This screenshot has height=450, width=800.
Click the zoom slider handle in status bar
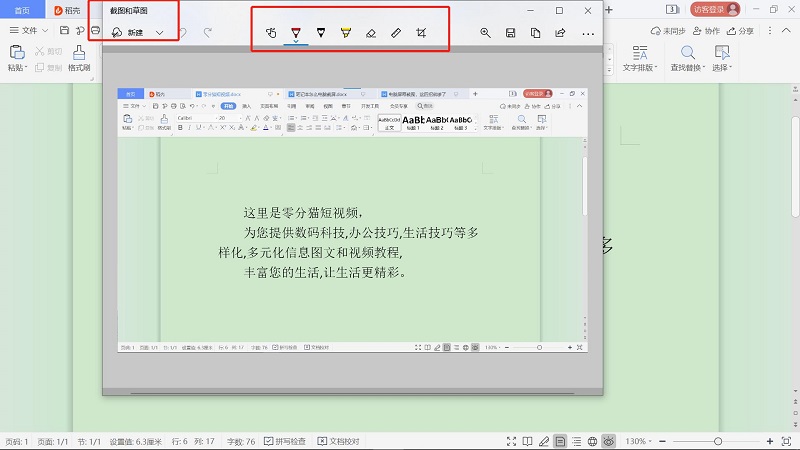717,441
